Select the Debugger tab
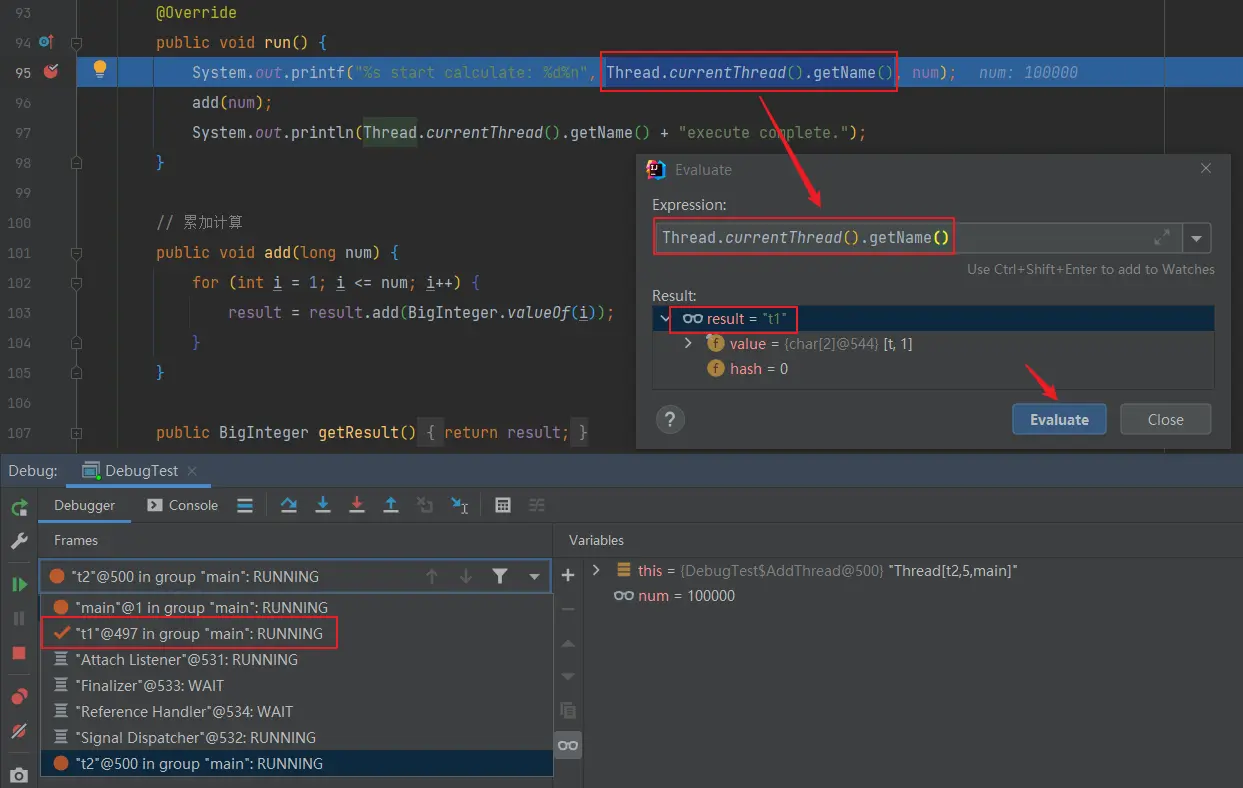Viewport: 1243px width, 788px height. pyautogui.click(x=84, y=505)
